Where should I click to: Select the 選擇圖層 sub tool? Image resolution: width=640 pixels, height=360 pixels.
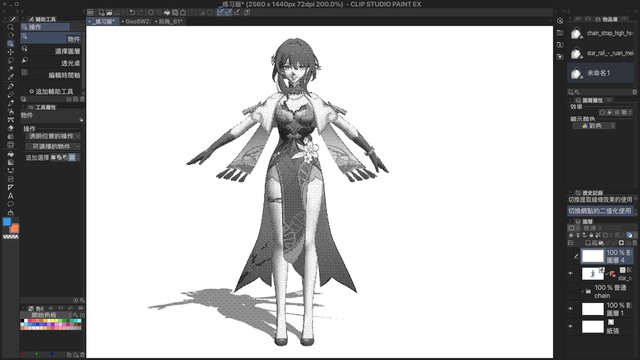pos(51,51)
